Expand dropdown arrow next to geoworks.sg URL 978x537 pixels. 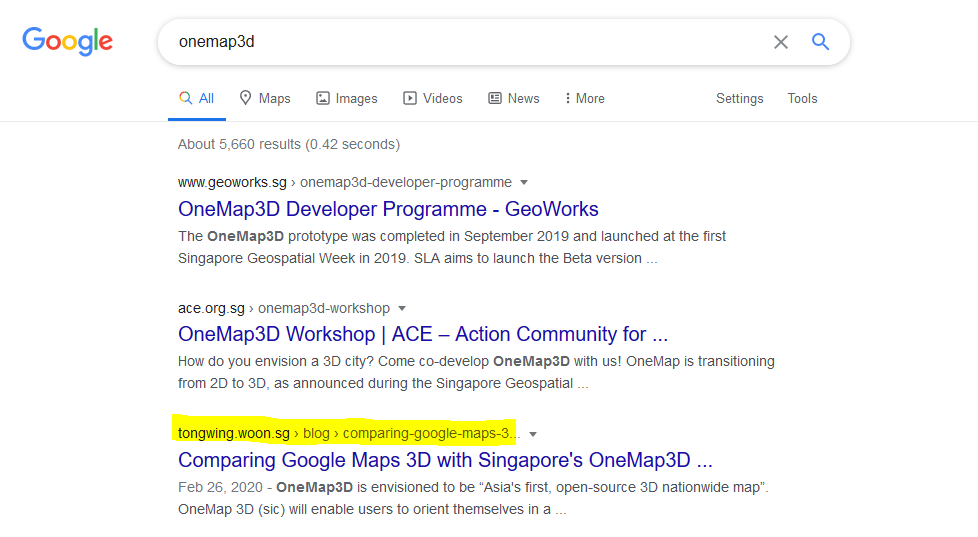tap(524, 183)
